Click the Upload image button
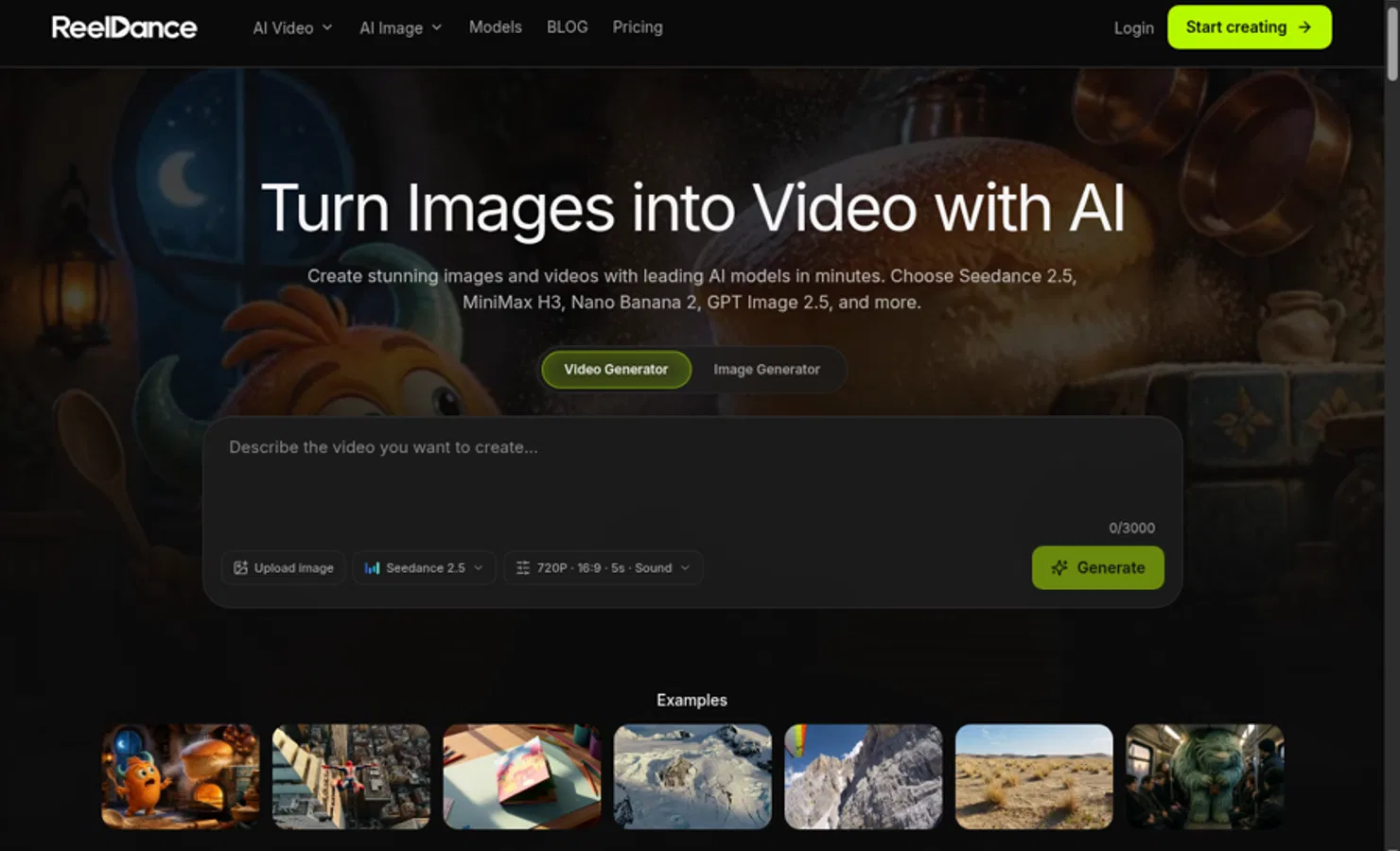The image size is (1400, 851). [283, 568]
